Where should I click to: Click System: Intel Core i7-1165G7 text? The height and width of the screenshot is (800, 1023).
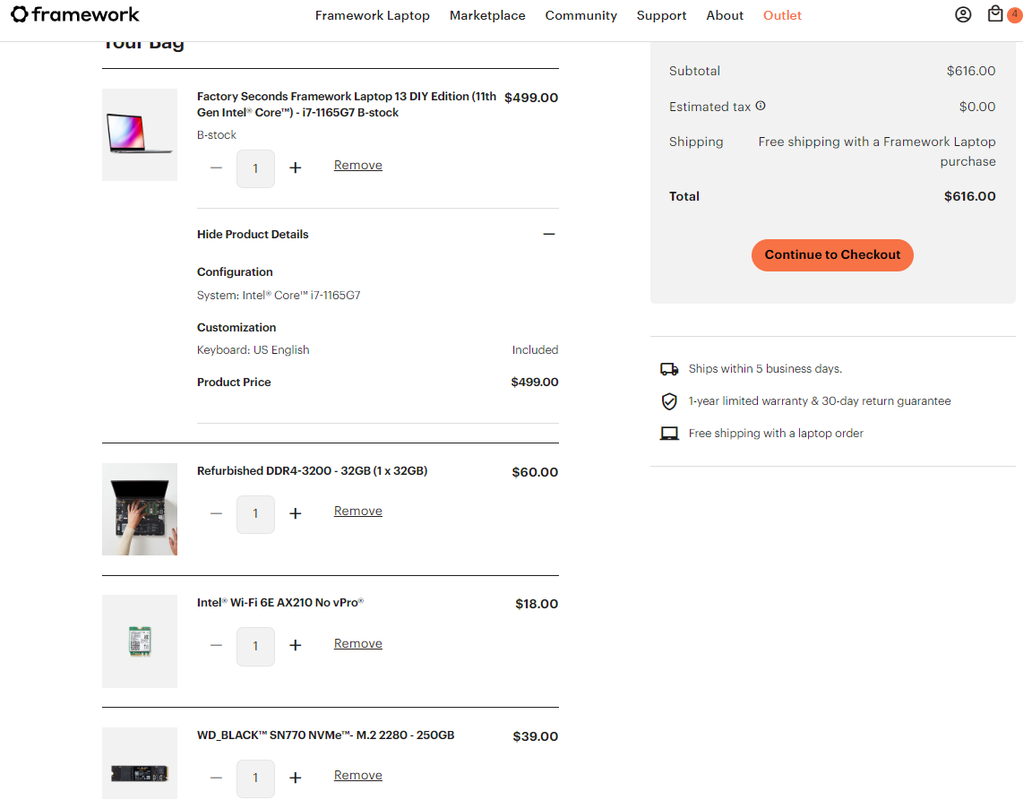coord(279,296)
